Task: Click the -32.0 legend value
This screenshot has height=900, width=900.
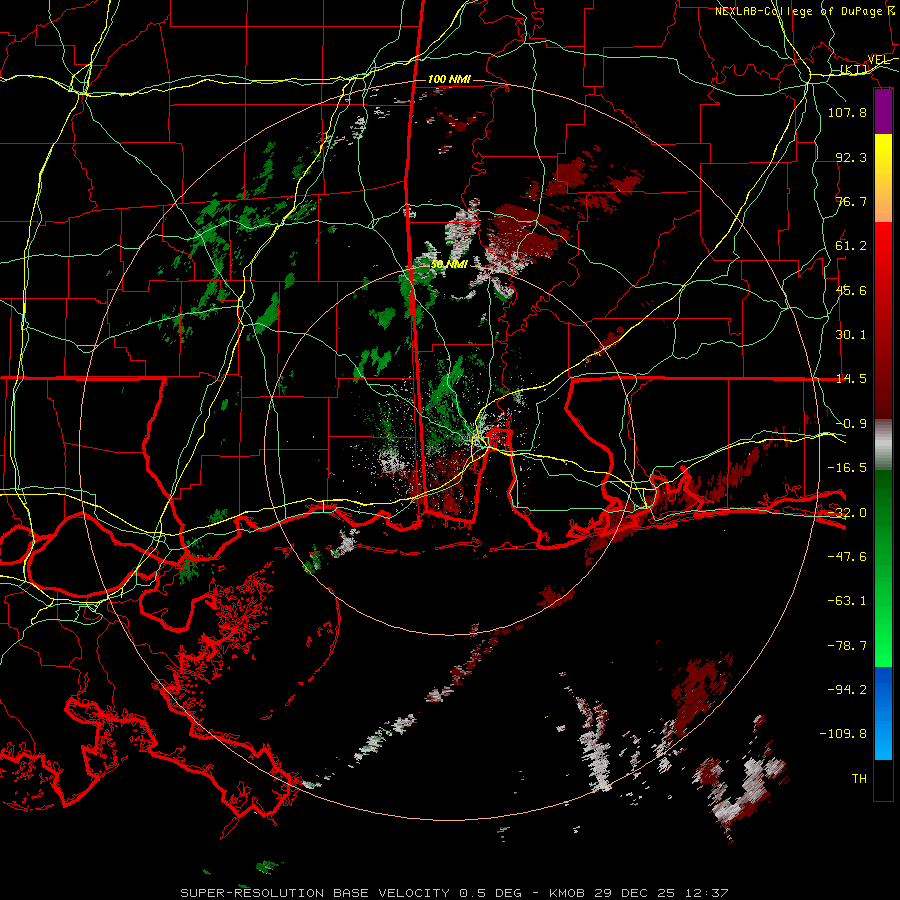Action: 847,513
